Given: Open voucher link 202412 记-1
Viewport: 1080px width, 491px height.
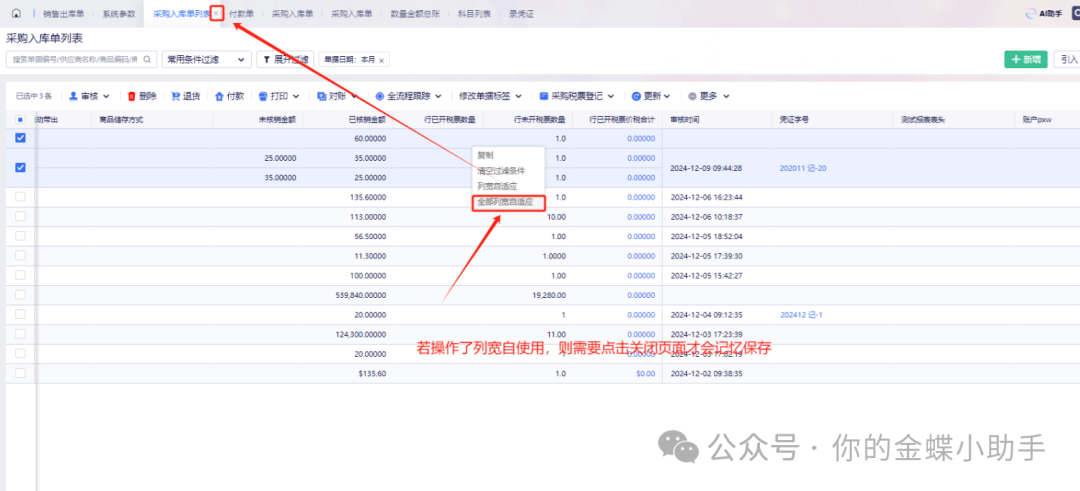Looking at the screenshot, I should pos(801,315).
